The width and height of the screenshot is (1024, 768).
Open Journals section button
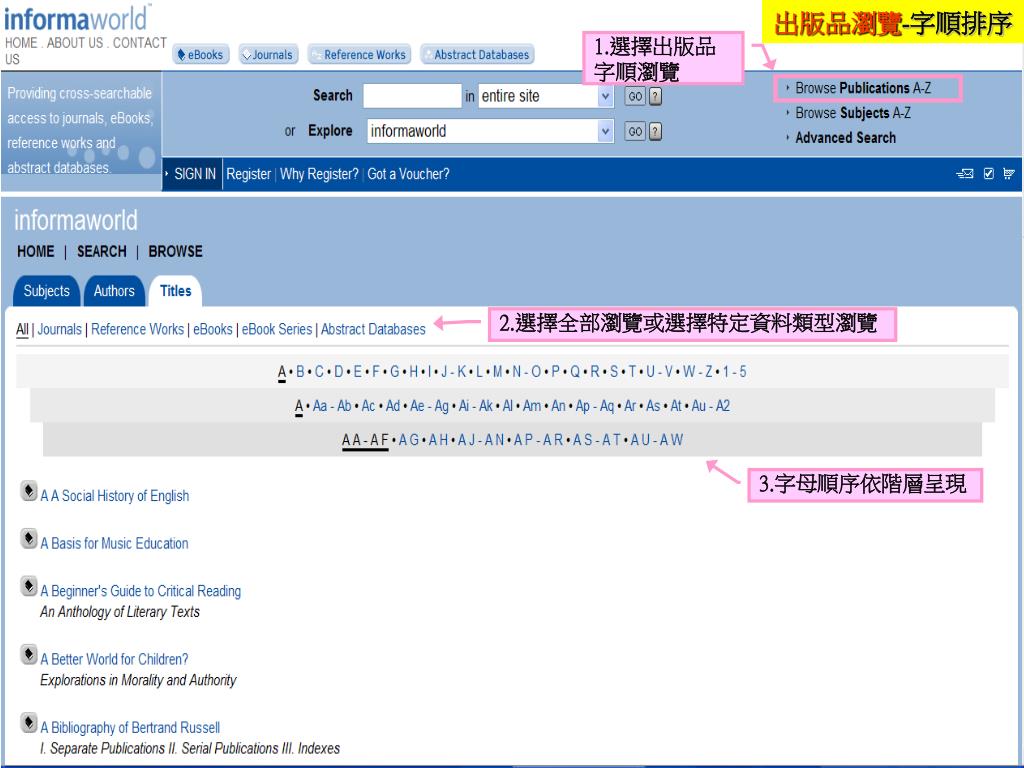click(x=268, y=55)
